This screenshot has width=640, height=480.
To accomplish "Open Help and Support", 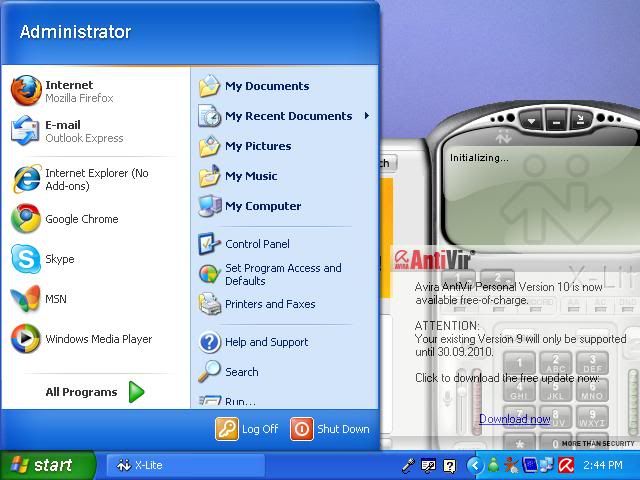I will pyautogui.click(x=253, y=342).
